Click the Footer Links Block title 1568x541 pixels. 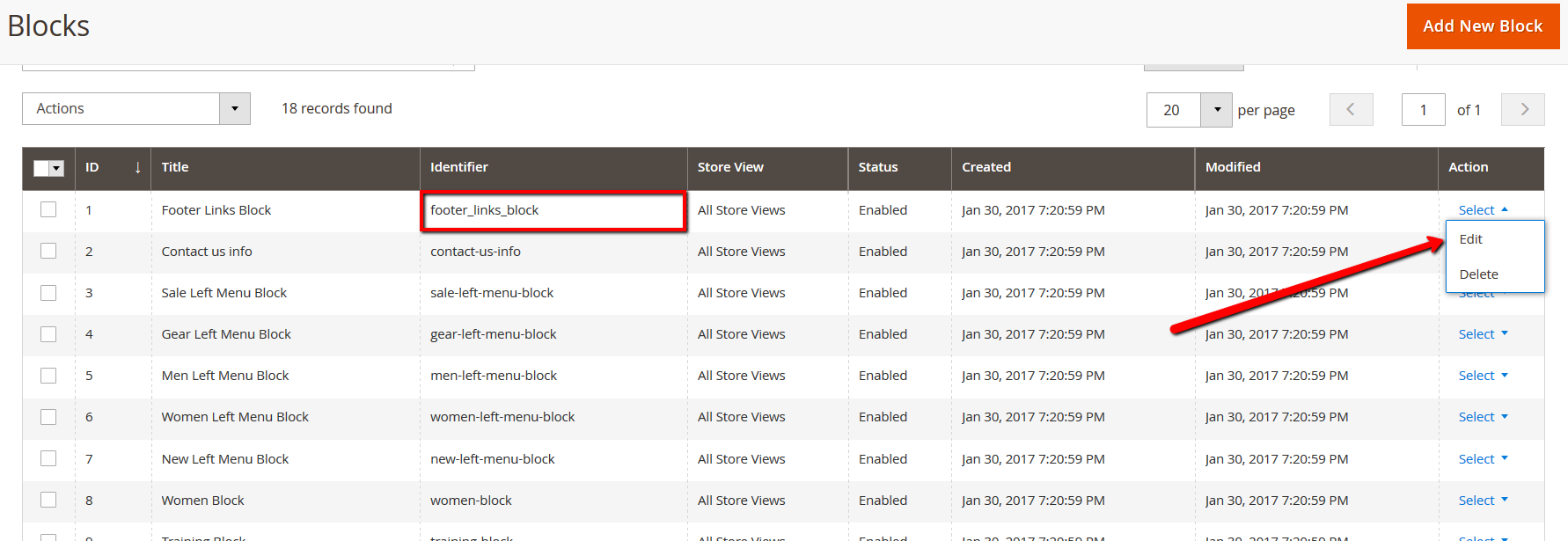click(216, 210)
